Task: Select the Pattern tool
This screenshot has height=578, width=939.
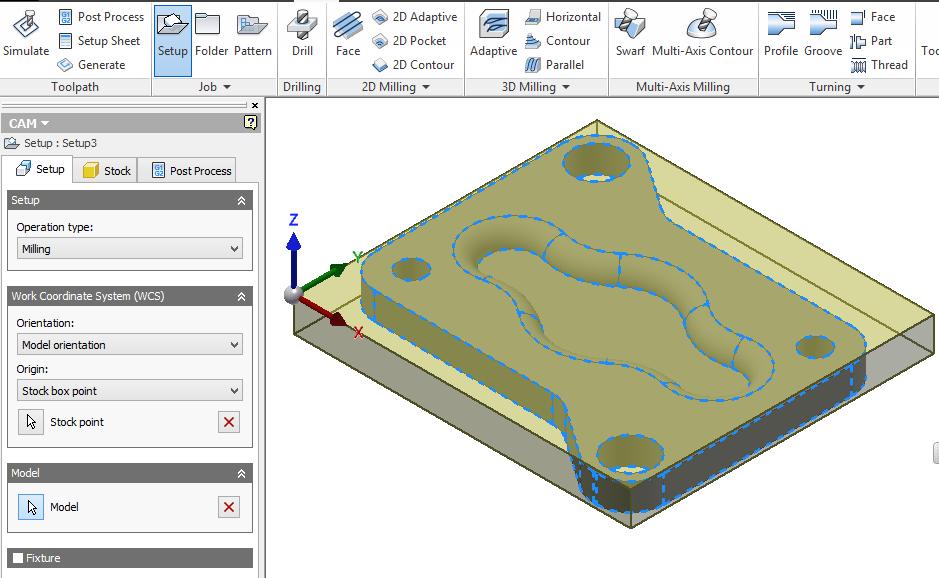Action: coord(253,35)
